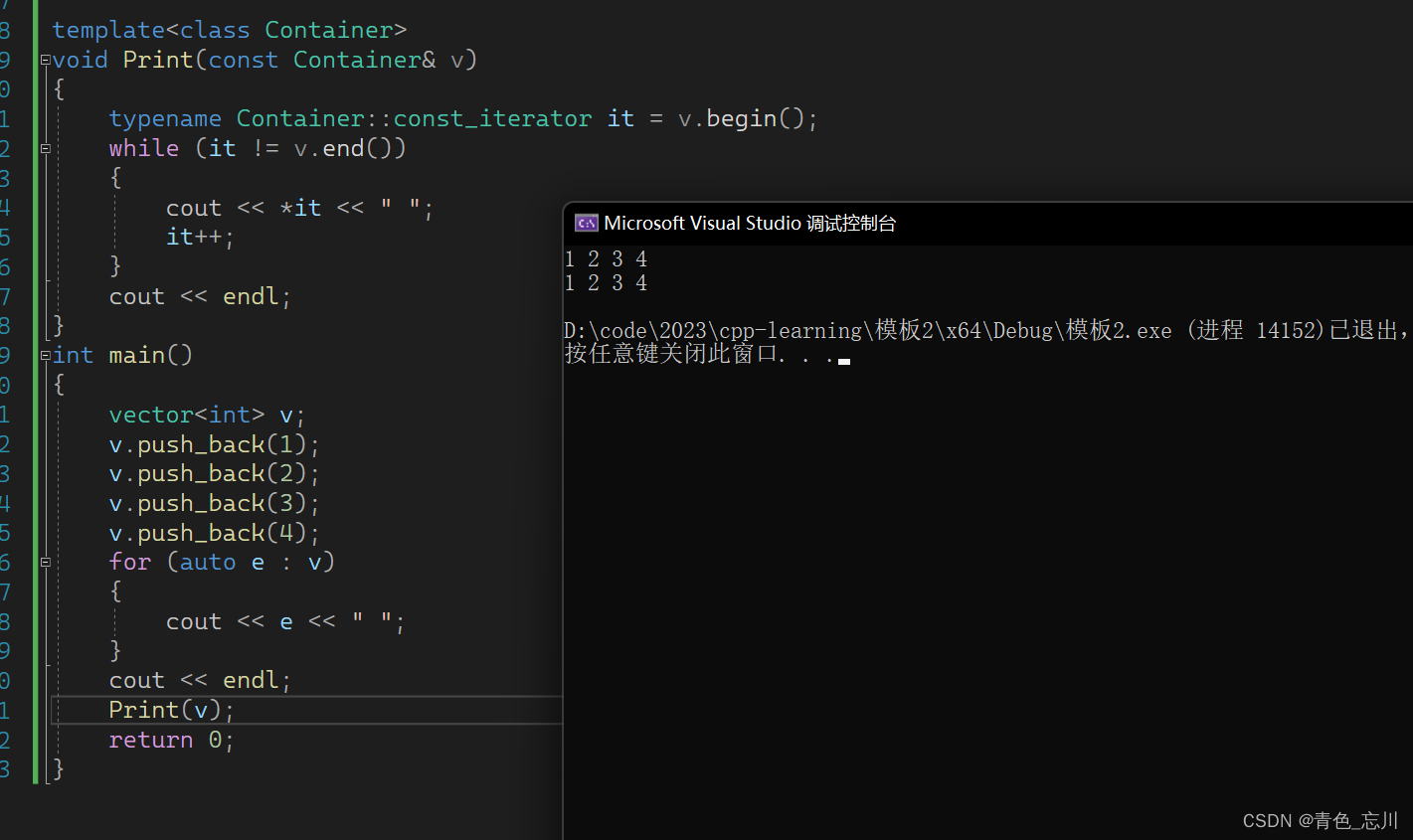1413x840 pixels.
Task: Click 'v.push_back(2);' line
Action: pos(215,473)
